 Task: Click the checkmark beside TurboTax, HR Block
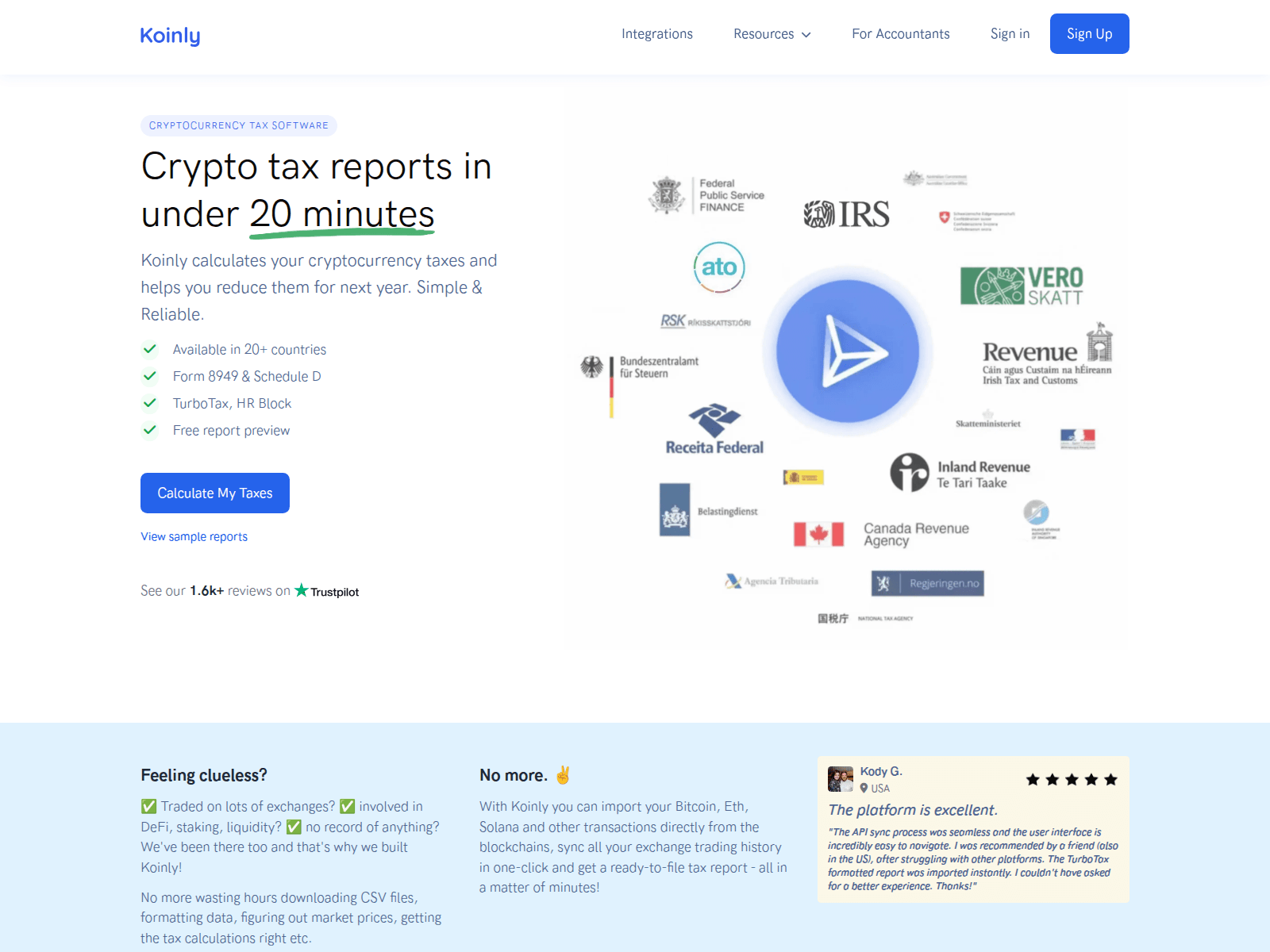pos(149,403)
